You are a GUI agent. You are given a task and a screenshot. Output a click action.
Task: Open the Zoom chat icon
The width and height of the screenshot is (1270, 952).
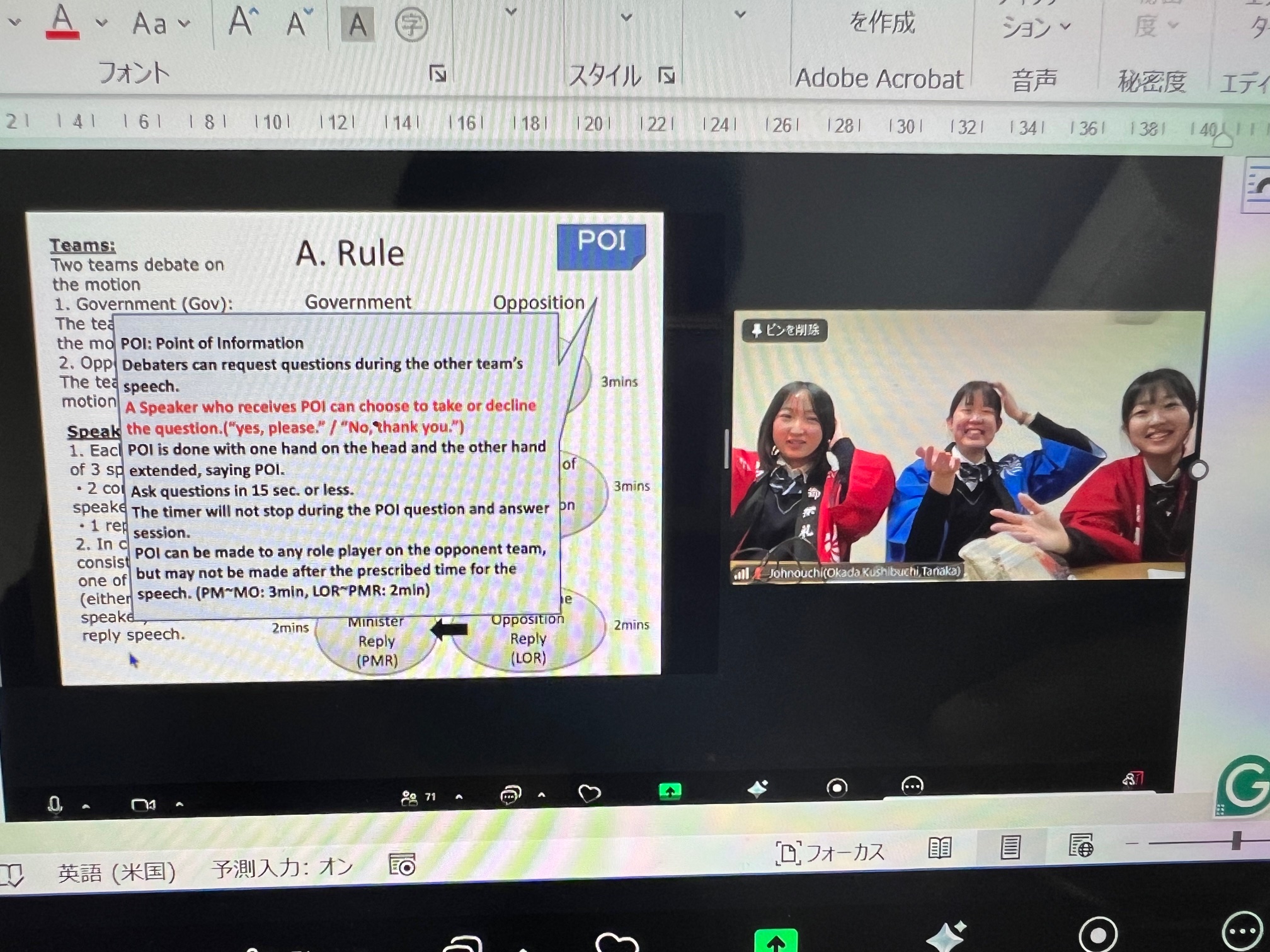510,795
